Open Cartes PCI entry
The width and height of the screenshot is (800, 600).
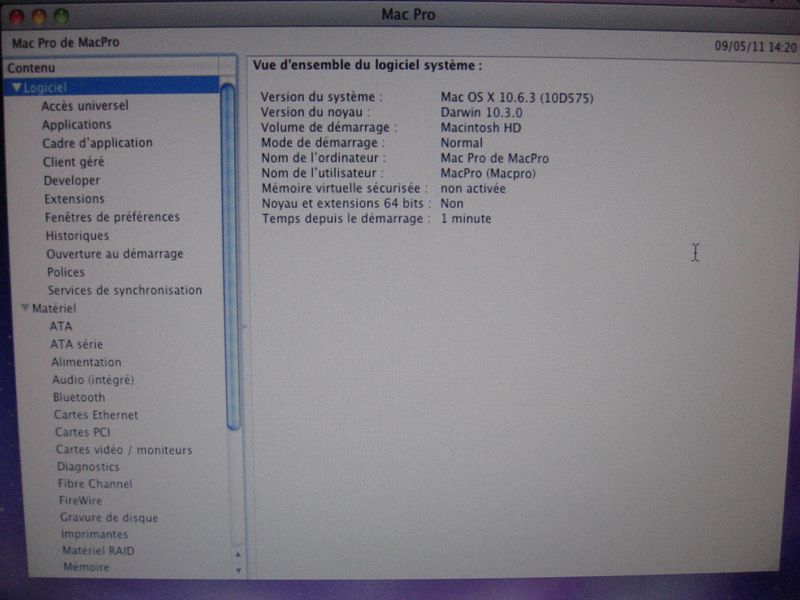(x=83, y=432)
